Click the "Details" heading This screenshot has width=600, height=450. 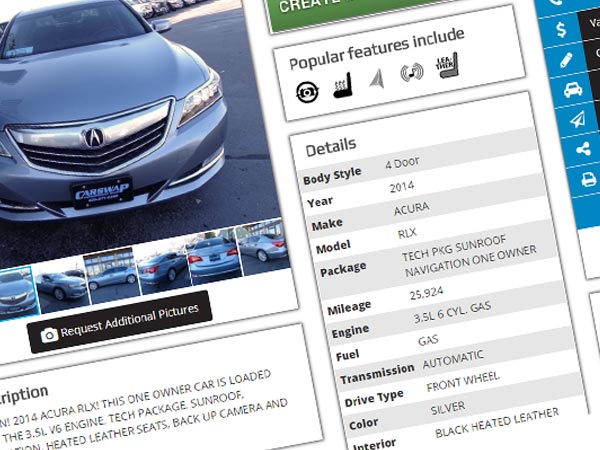(331, 147)
